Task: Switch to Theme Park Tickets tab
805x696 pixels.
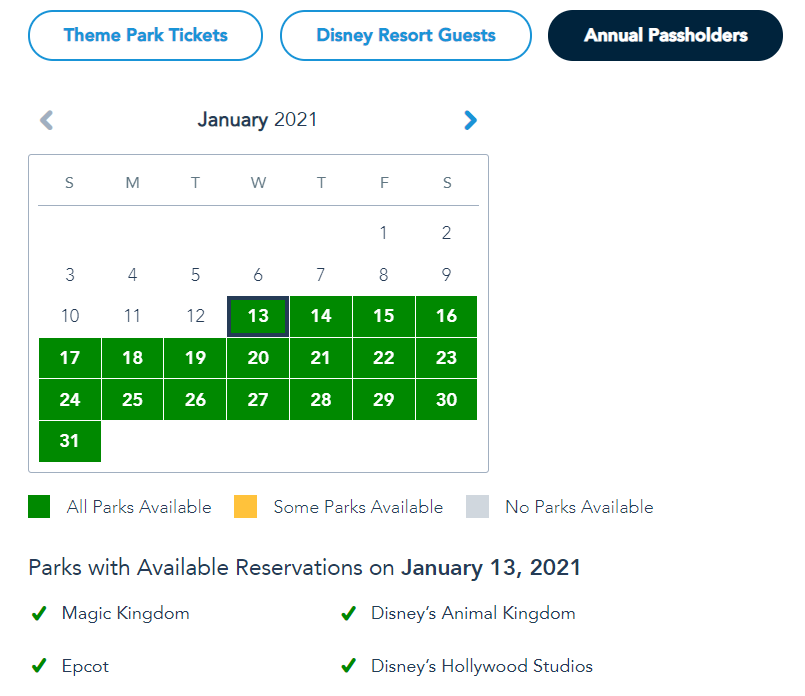Action: (x=145, y=36)
